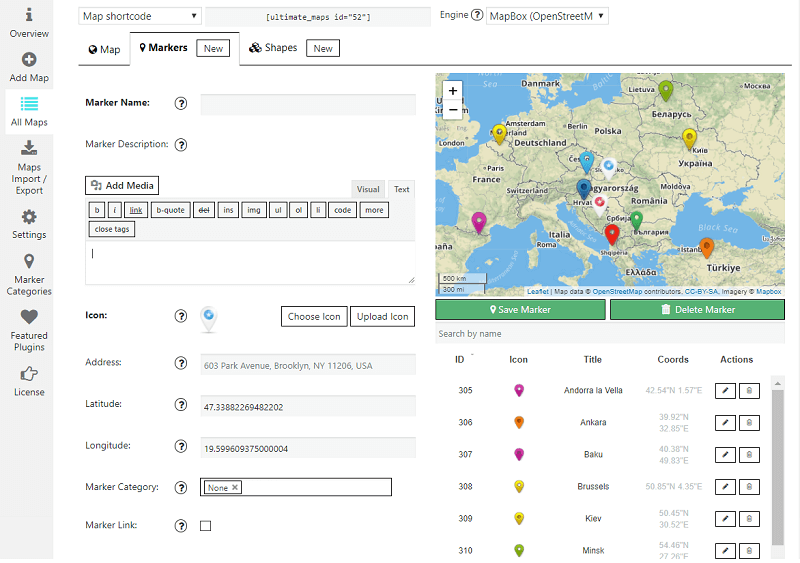Click the map zoom in plus button
The width and height of the screenshot is (800, 563).
pos(453,91)
